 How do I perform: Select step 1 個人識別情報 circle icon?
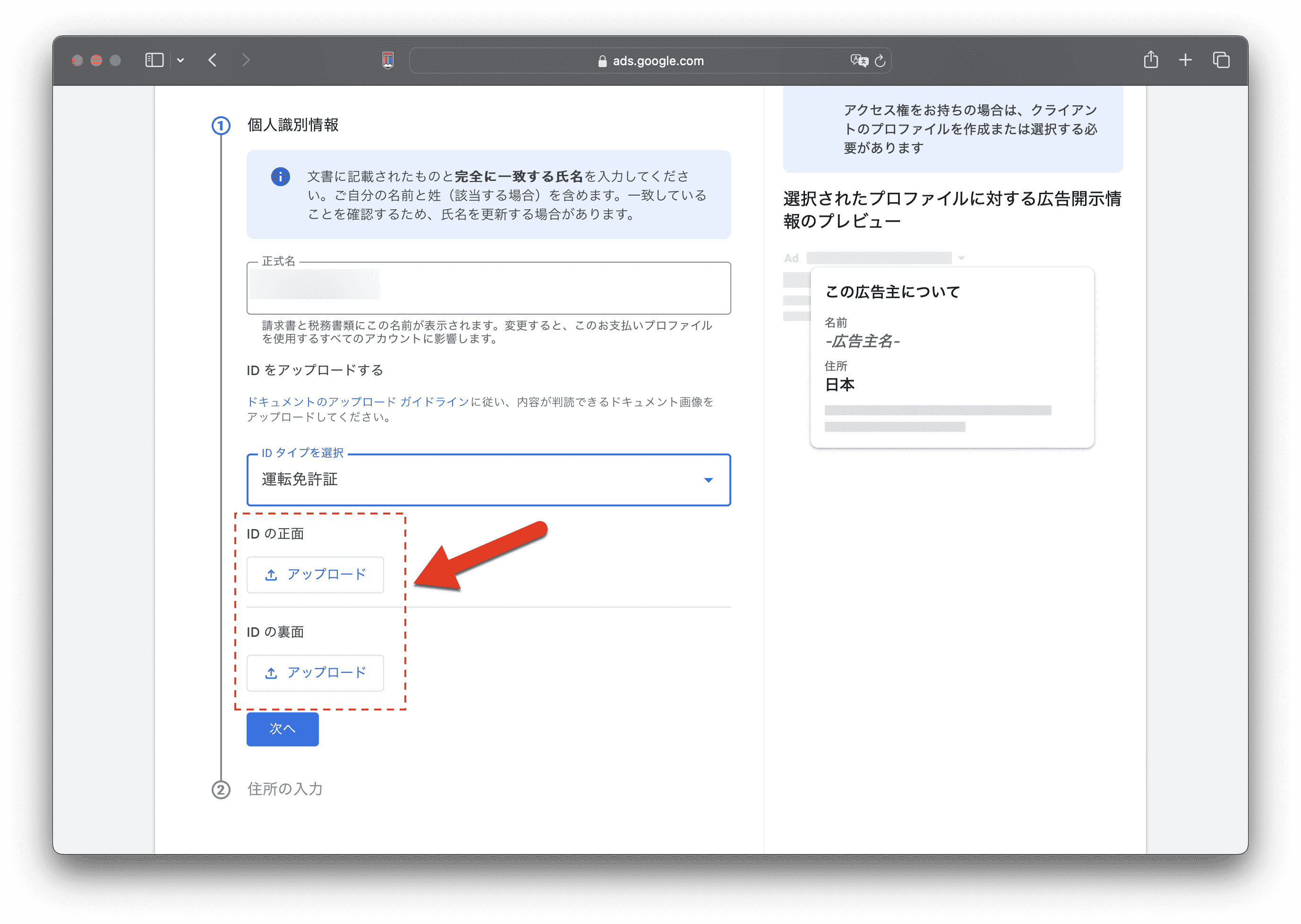[x=221, y=126]
